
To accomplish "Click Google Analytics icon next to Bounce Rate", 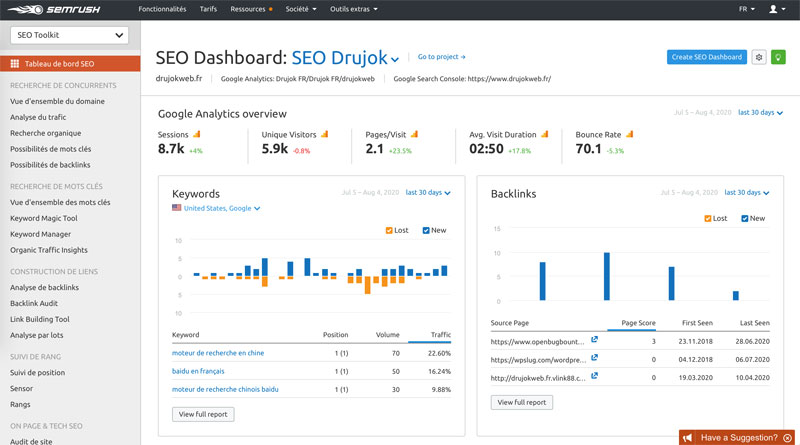I will pyautogui.click(x=630, y=134).
